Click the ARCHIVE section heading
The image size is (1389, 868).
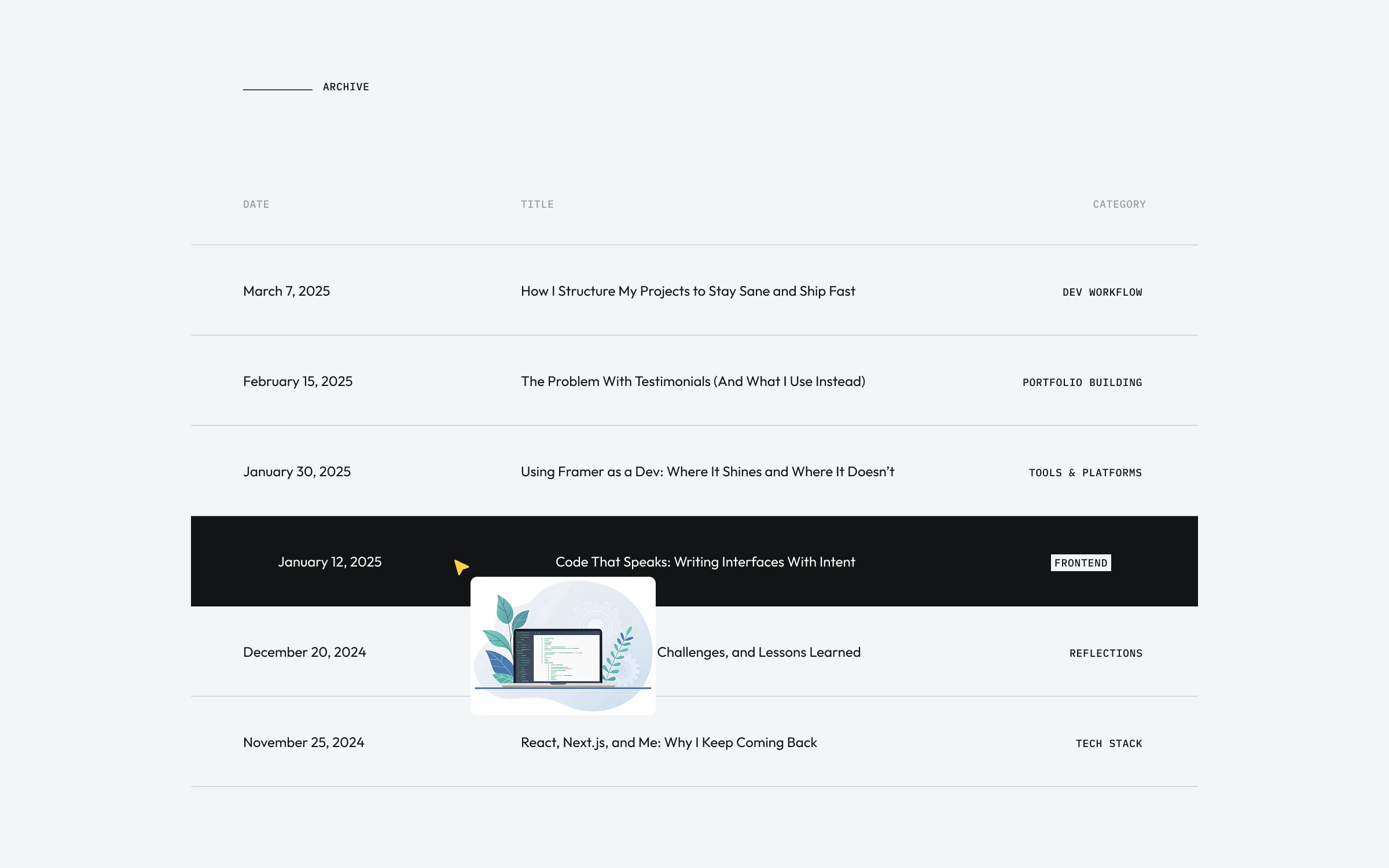pyautogui.click(x=346, y=87)
